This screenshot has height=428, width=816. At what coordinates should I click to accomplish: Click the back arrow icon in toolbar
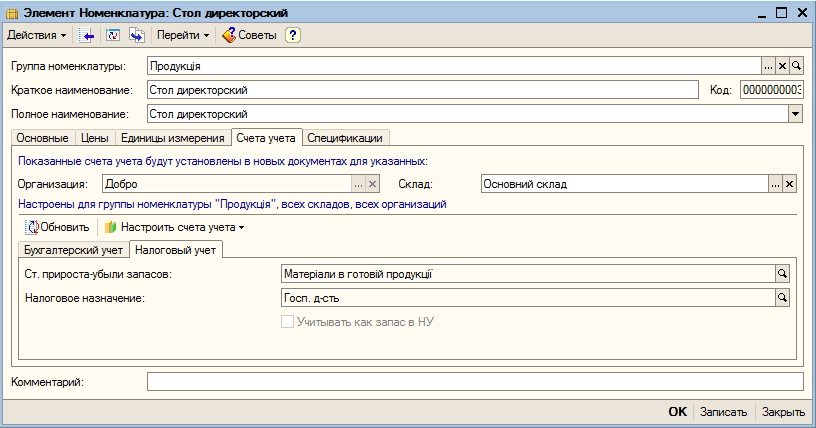tap(86, 35)
